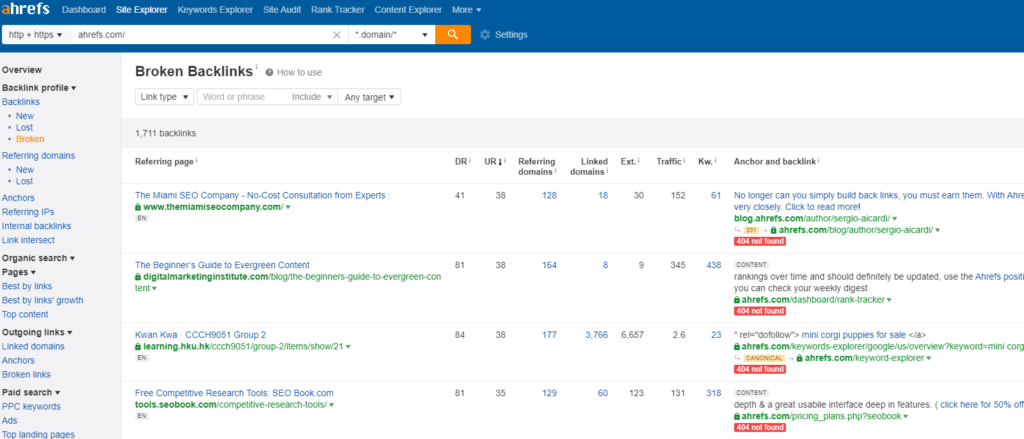Open Backlinks in the sidebar
Screen dimensions: 1024x439
21,102
